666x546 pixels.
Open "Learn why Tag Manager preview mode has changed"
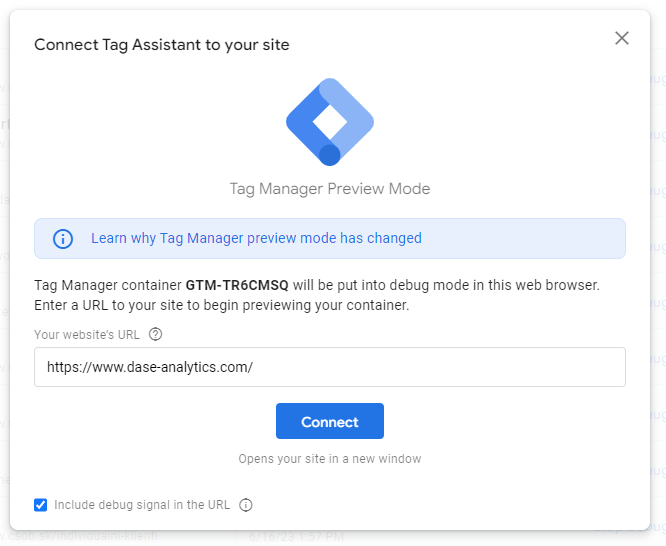point(256,238)
